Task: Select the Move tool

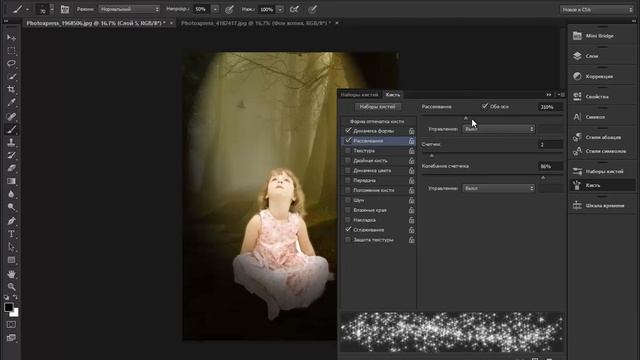Action: point(11,38)
